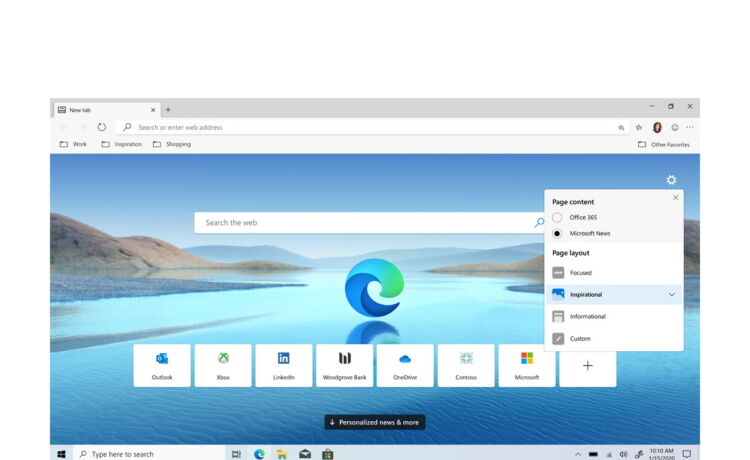Open Microsoft Store from the taskbar
Image resolution: width=750 pixels, height=460 pixels.
click(328, 454)
